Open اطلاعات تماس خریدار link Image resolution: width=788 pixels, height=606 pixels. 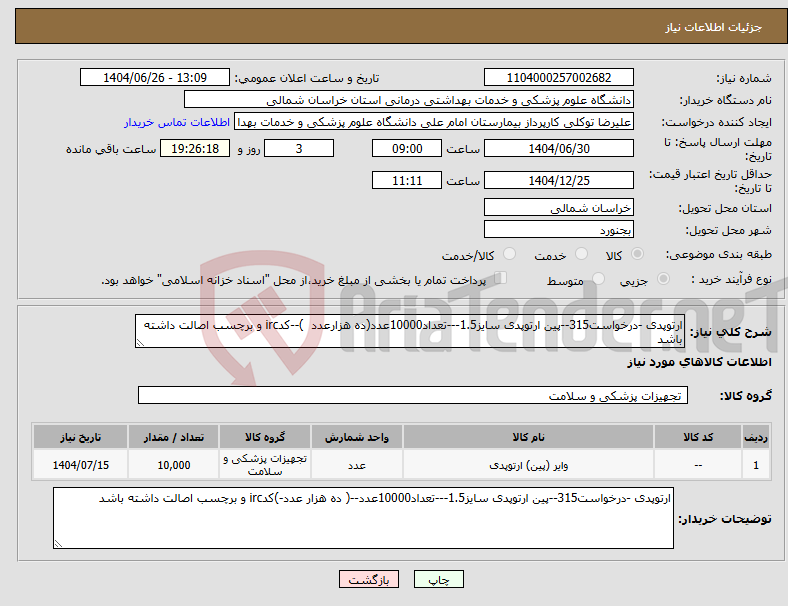click(177, 122)
